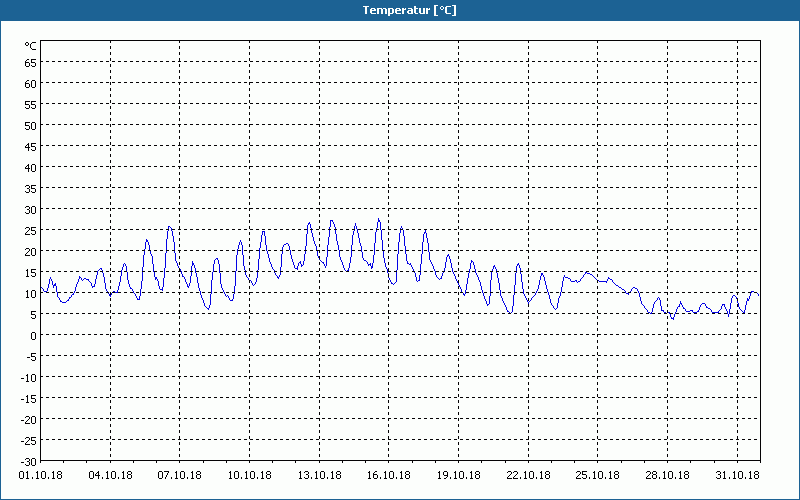Select the 65 degree y-axis label
The width and height of the screenshot is (800, 500).
[x=31, y=62]
